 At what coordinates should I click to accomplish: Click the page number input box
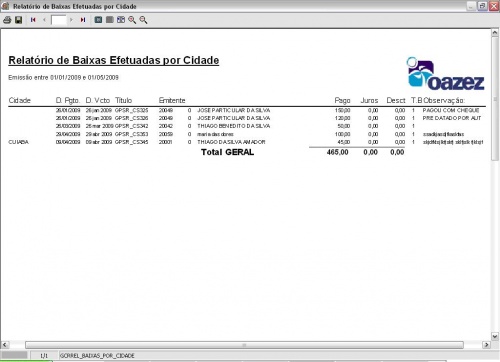[x=59, y=20]
